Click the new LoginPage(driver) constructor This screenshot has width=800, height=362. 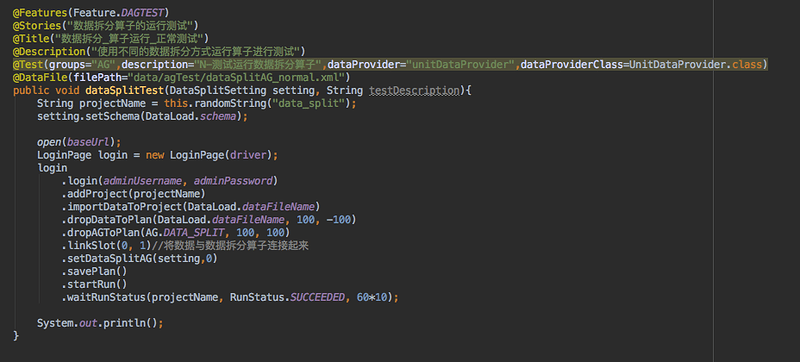211,155
